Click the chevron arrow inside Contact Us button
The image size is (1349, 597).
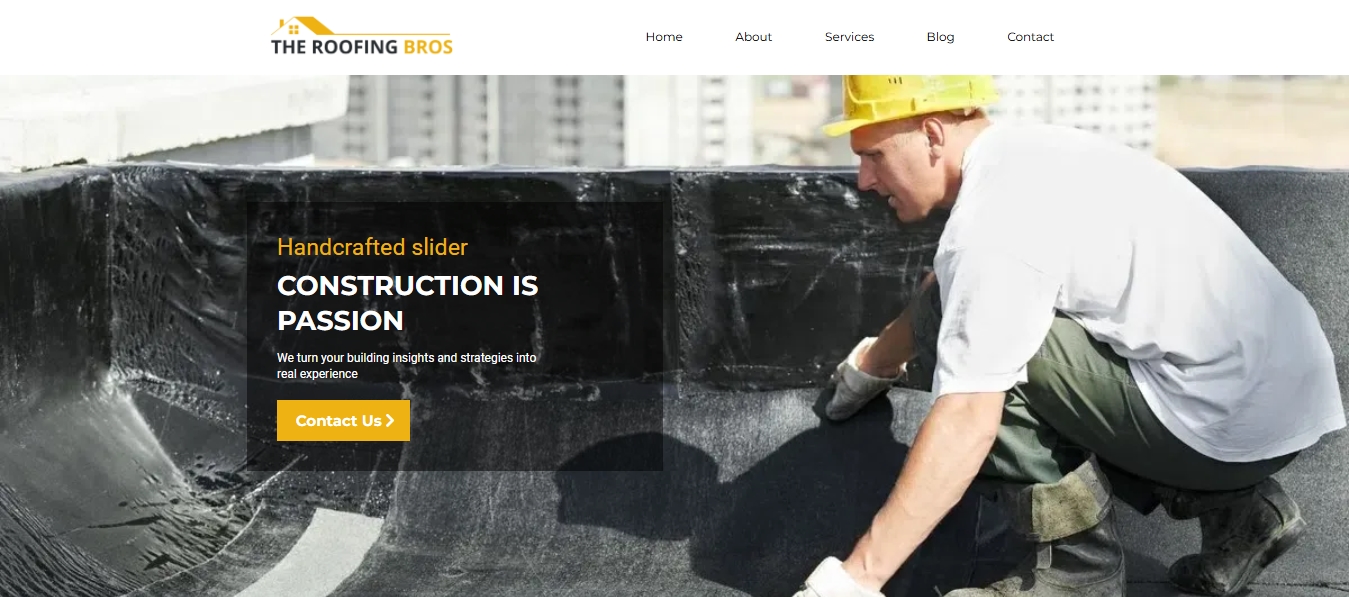[390, 421]
